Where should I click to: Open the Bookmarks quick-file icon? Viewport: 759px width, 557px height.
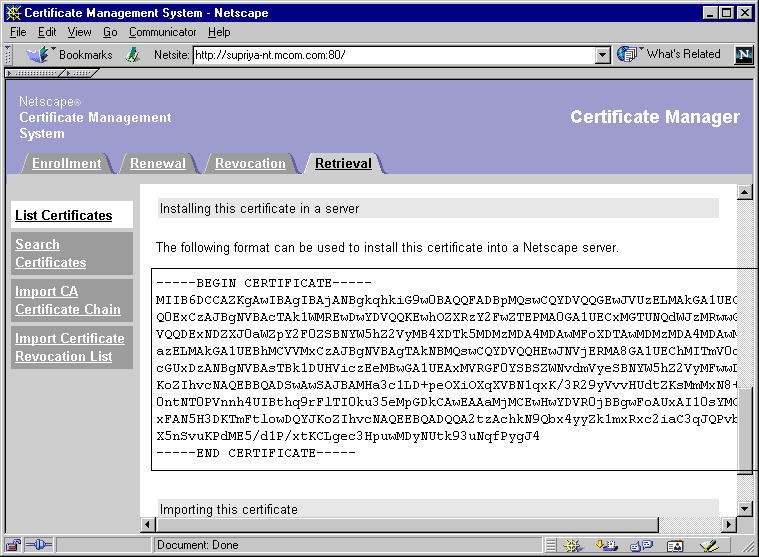pyautogui.click(x=38, y=55)
